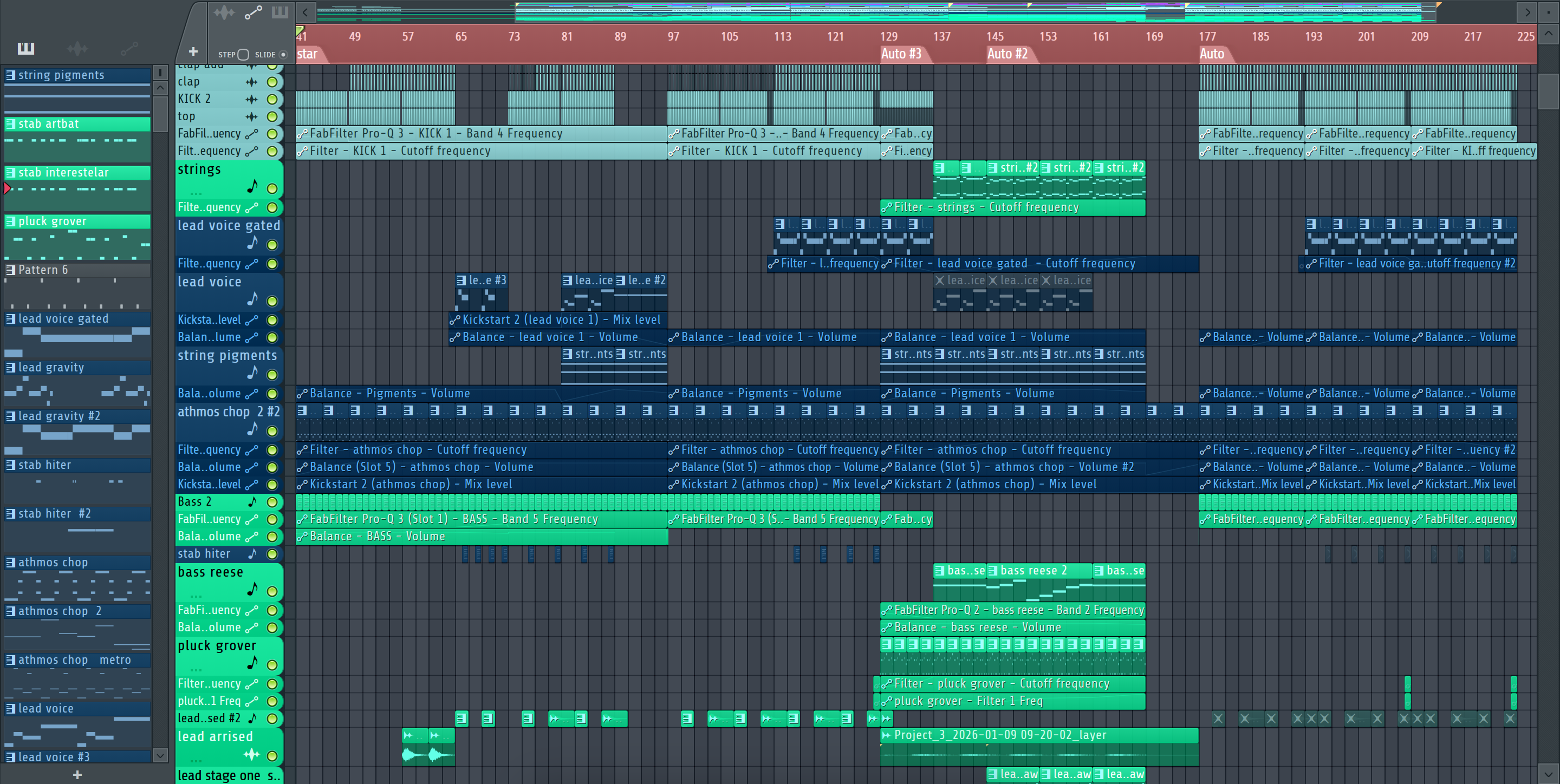Click playlist vertical scroll down arrow
This screenshot has width=1560, height=784.
click(x=1549, y=773)
